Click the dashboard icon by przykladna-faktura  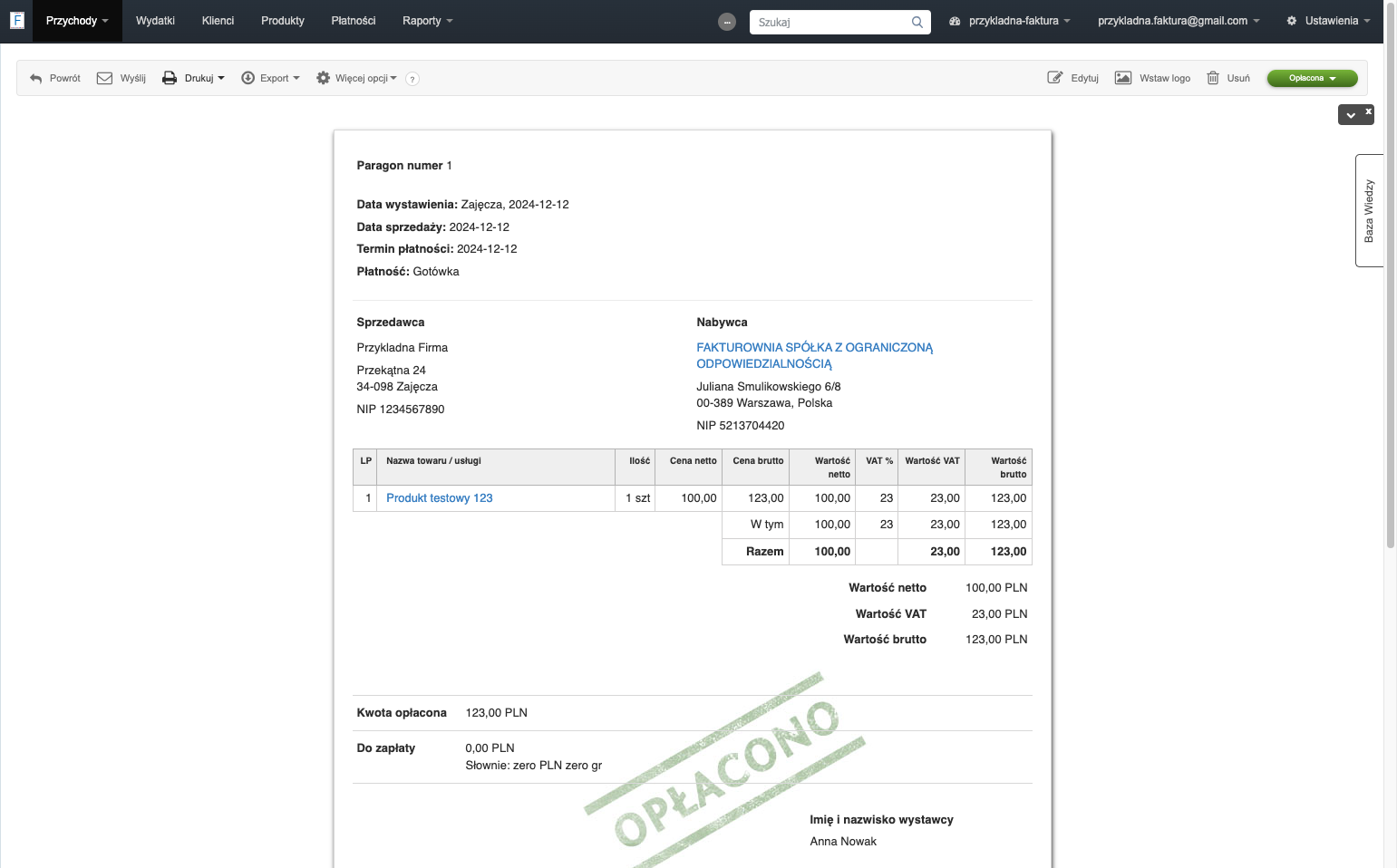pyautogui.click(x=955, y=21)
